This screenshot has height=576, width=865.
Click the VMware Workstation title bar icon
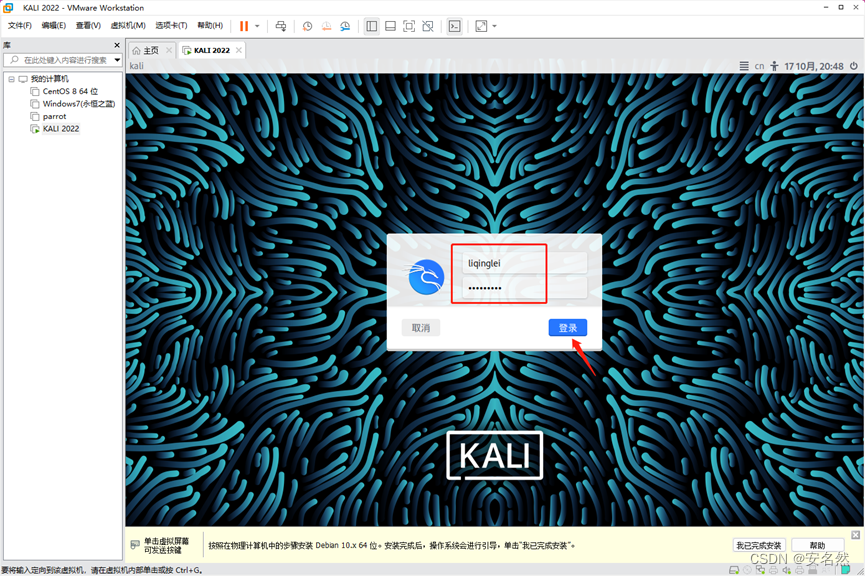click(x=8, y=8)
